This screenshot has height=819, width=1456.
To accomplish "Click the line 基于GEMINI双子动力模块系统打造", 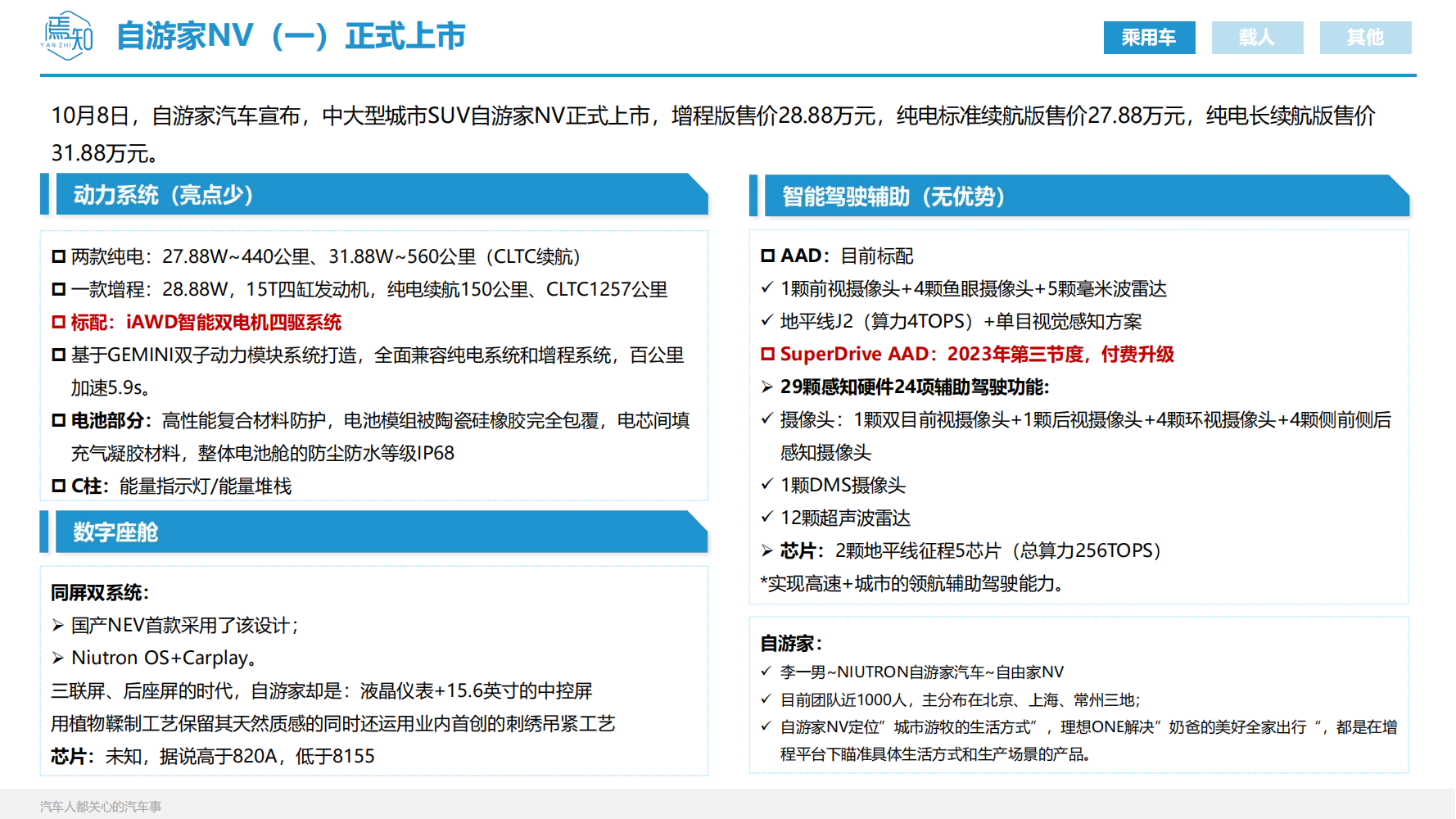I will click(x=369, y=371).
